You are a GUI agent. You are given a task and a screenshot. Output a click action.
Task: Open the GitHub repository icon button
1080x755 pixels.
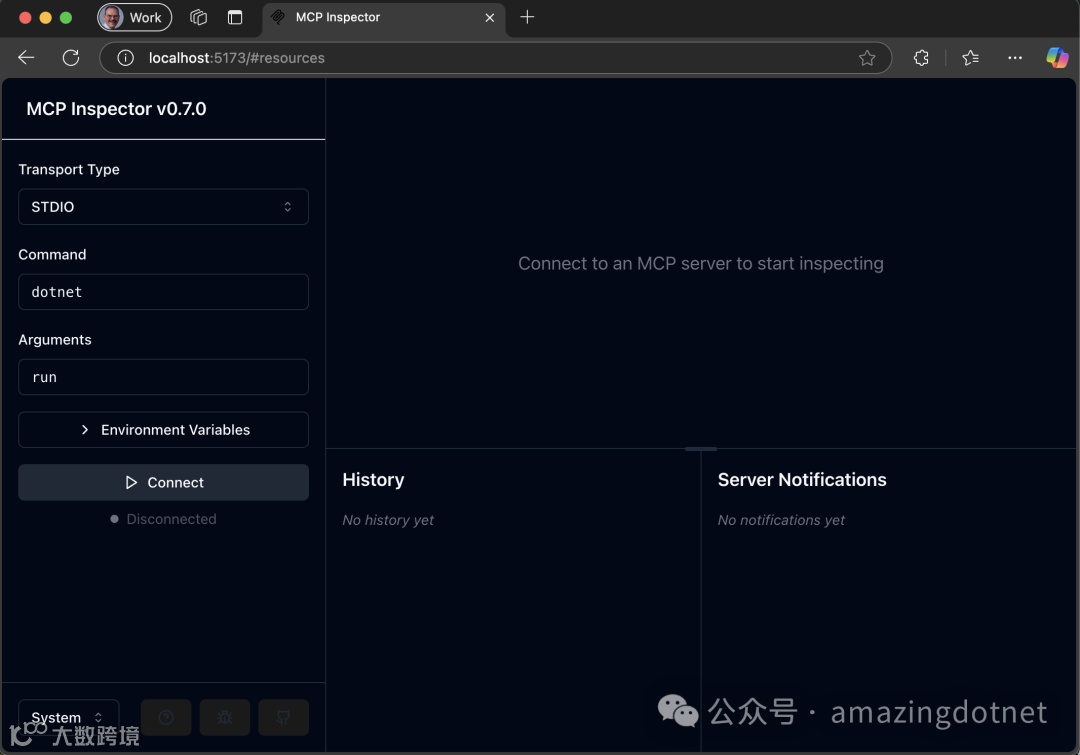pos(283,717)
